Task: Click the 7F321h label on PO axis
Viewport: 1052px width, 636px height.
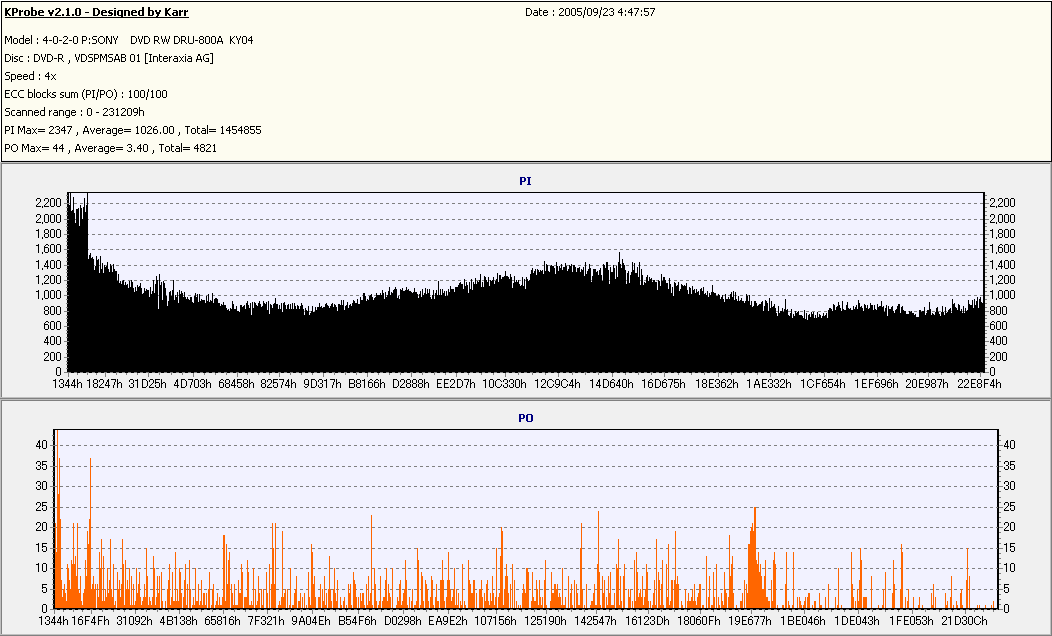Action: click(x=268, y=621)
